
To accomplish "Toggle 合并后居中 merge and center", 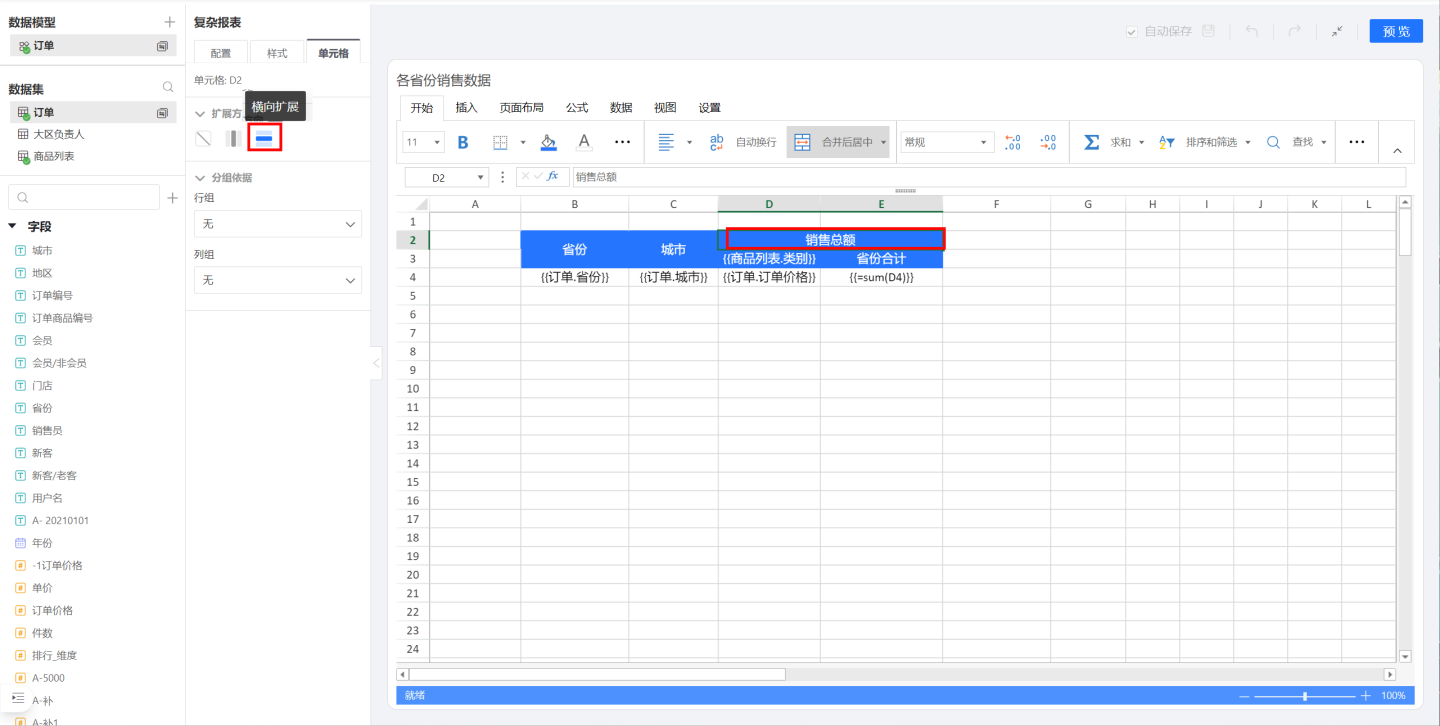I will [x=837, y=143].
